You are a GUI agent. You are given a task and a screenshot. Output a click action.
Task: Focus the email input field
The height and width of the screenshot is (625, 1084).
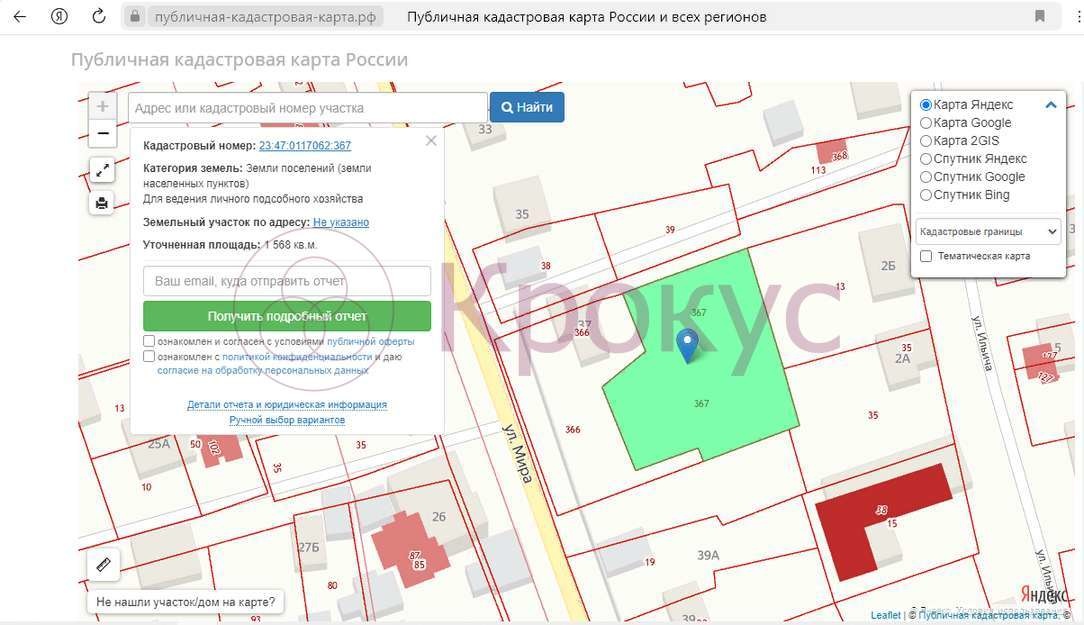click(x=287, y=281)
